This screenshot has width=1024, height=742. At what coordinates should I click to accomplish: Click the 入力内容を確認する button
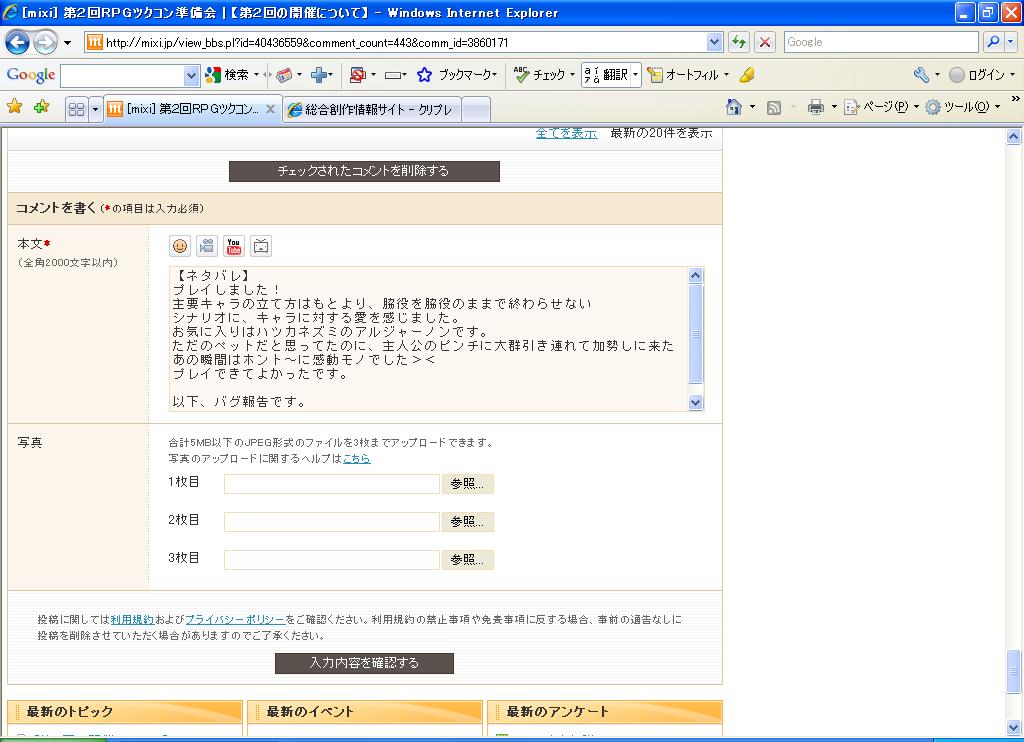(364, 663)
